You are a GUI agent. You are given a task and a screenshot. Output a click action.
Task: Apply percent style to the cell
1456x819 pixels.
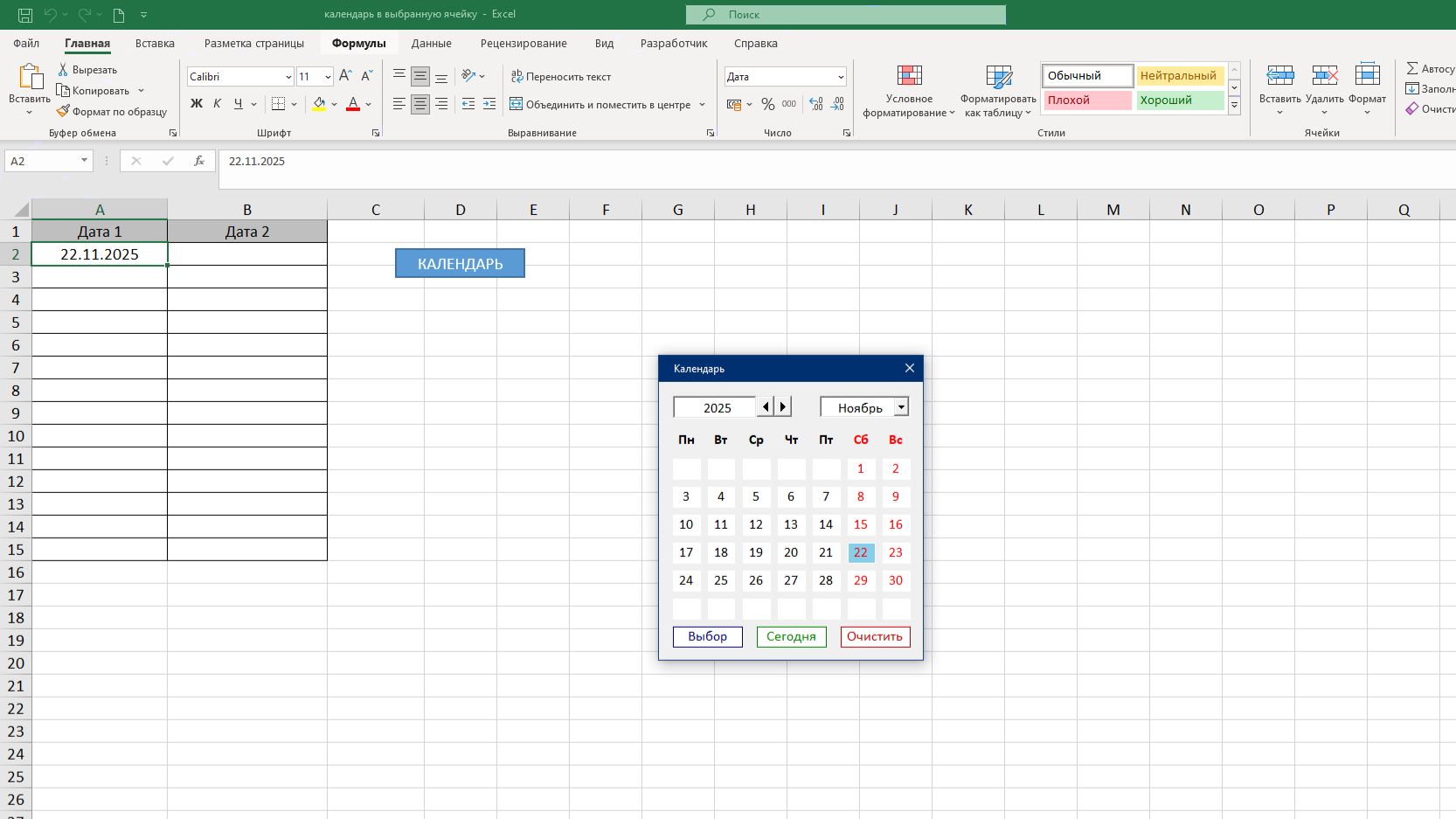[x=767, y=104]
